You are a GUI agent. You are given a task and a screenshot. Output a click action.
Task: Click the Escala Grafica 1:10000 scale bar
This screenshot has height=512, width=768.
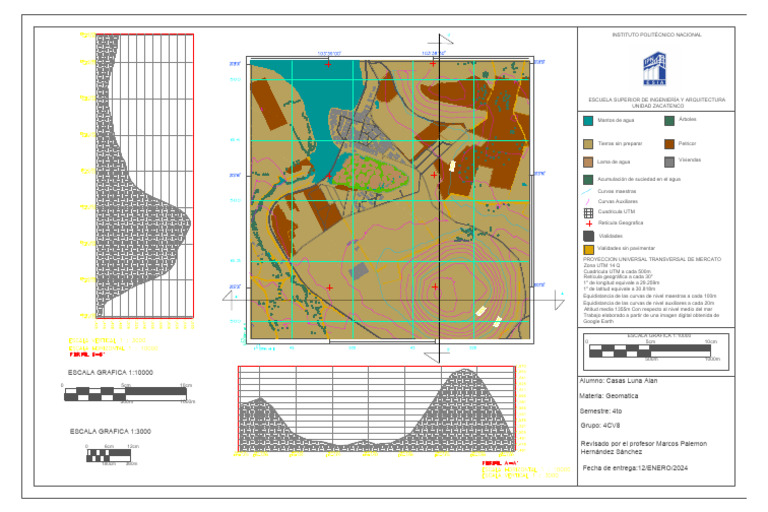pyautogui.click(x=125, y=394)
